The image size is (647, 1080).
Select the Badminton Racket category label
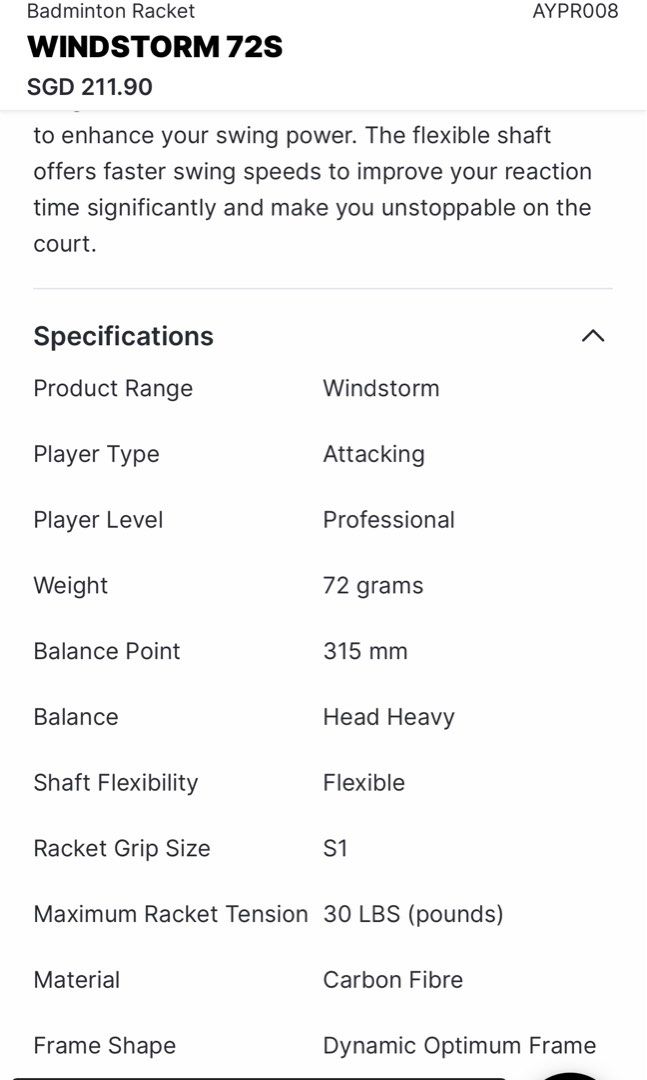(x=113, y=12)
